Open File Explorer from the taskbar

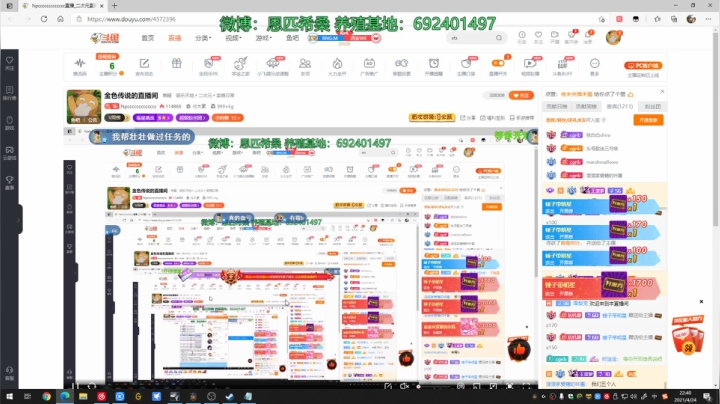click(83, 396)
